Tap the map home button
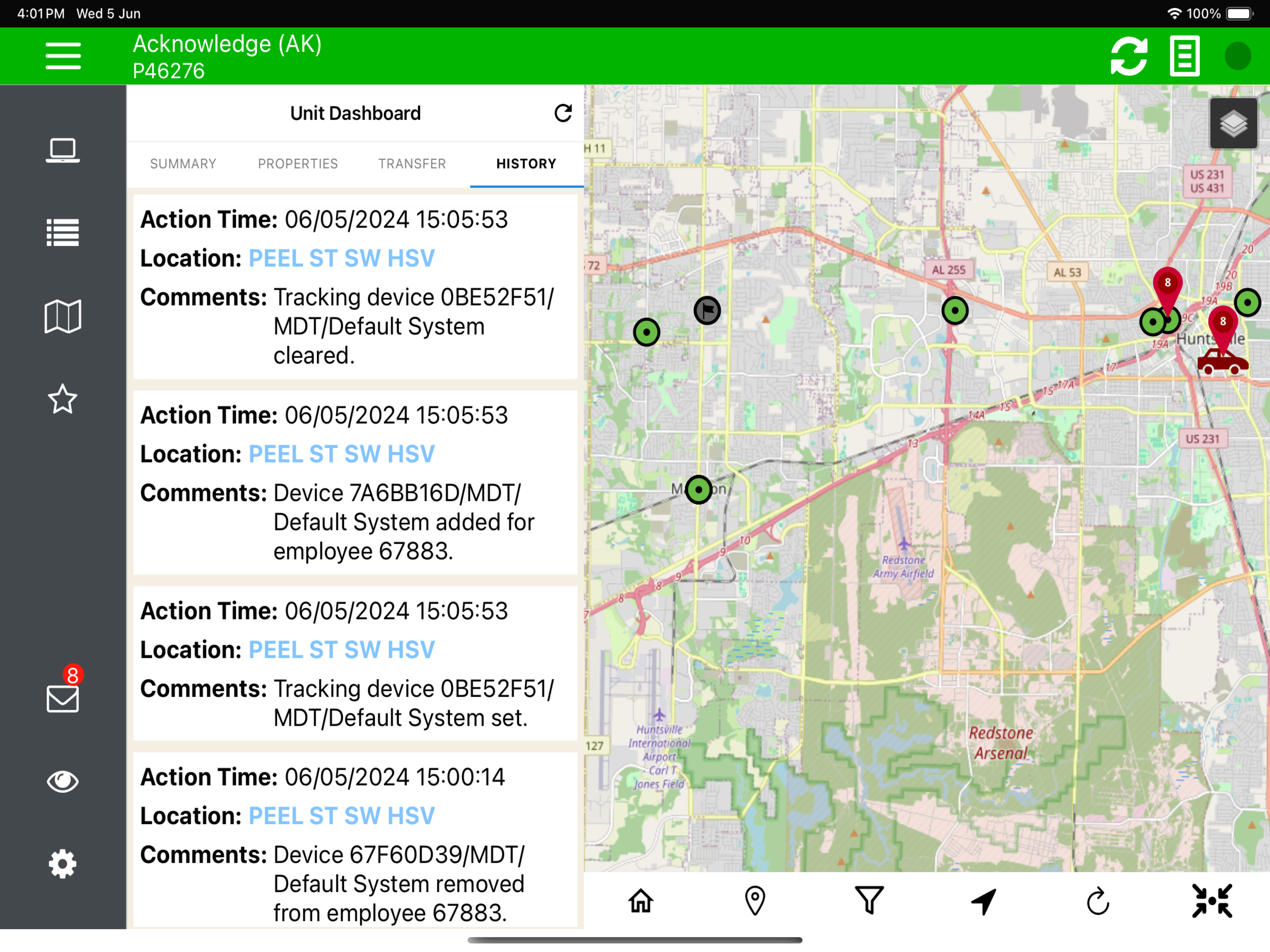The height and width of the screenshot is (952, 1270). click(x=641, y=900)
